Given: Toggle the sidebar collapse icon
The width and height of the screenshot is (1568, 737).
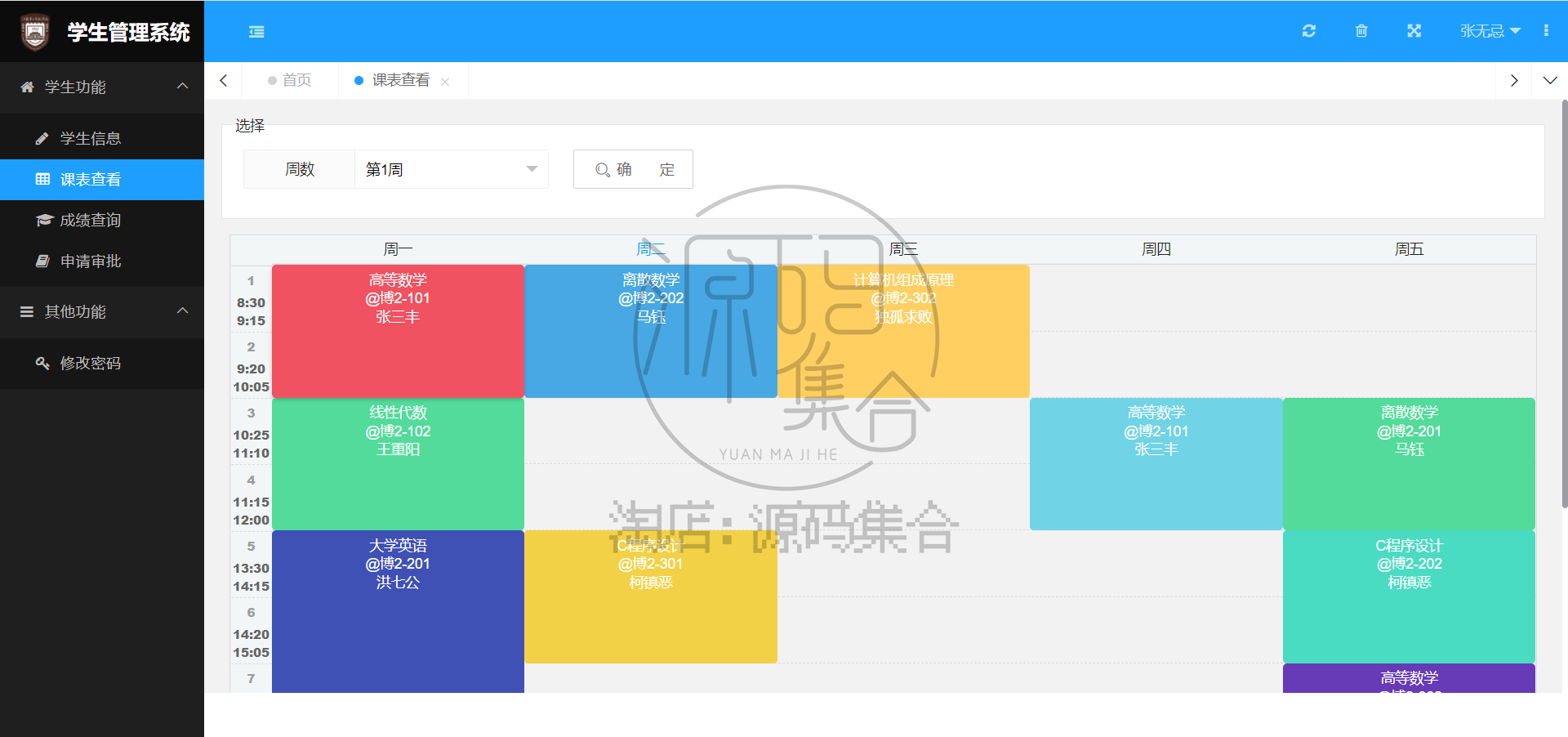Looking at the screenshot, I should (x=256, y=32).
